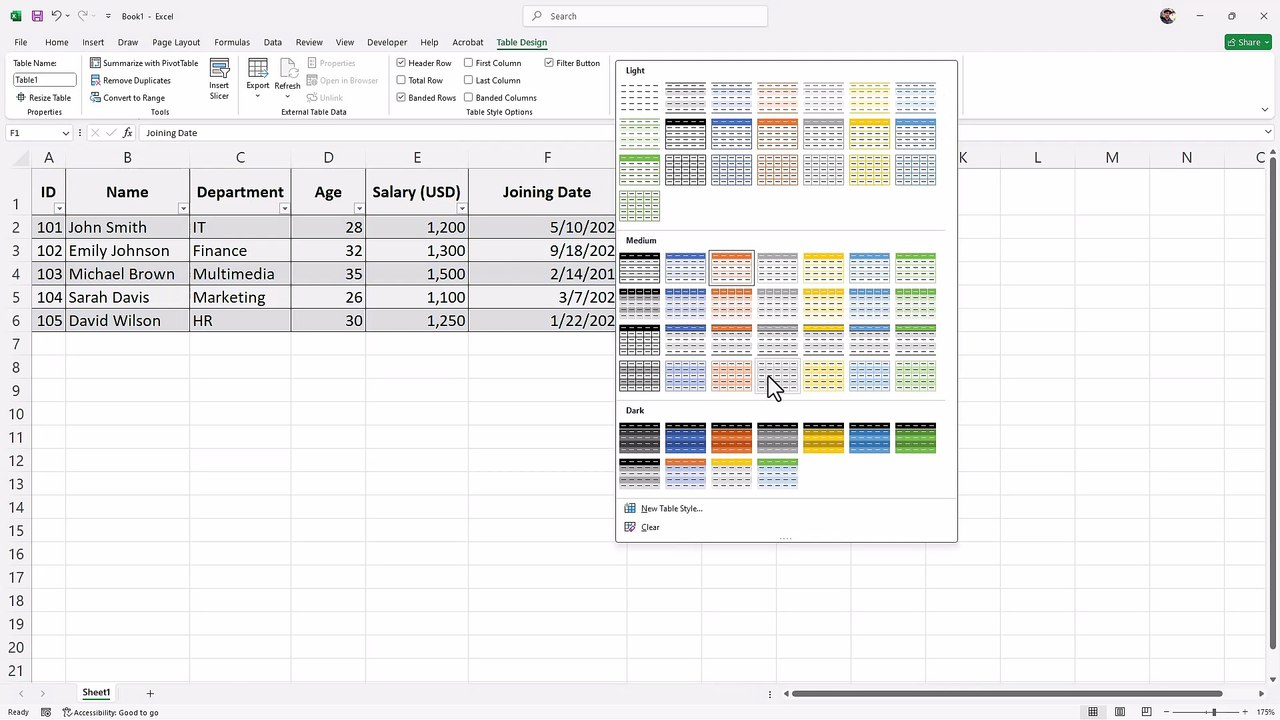Click the Table Name input field

(x=44, y=80)
